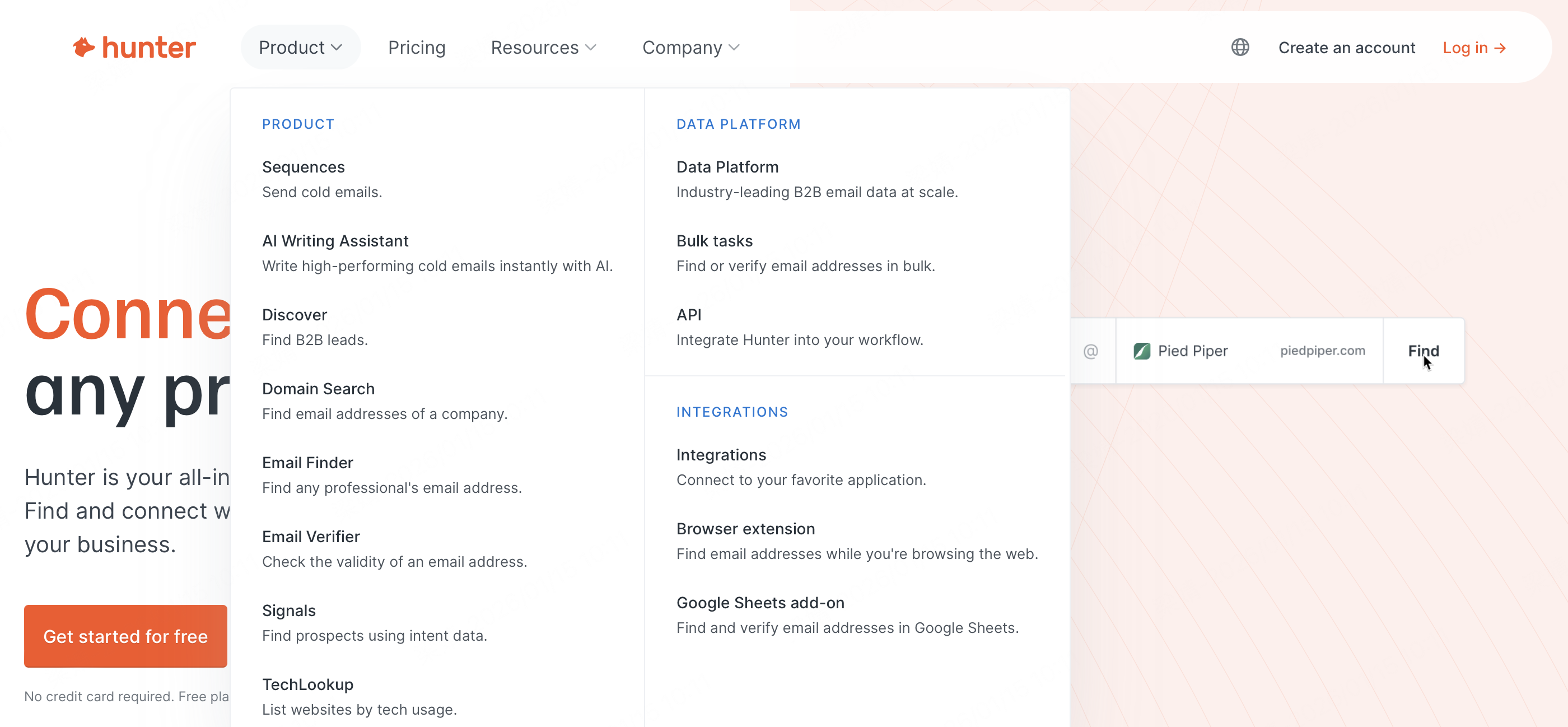Select Sequences from the product menu
The image size is (1568, 727).
[x=303, y=167]
